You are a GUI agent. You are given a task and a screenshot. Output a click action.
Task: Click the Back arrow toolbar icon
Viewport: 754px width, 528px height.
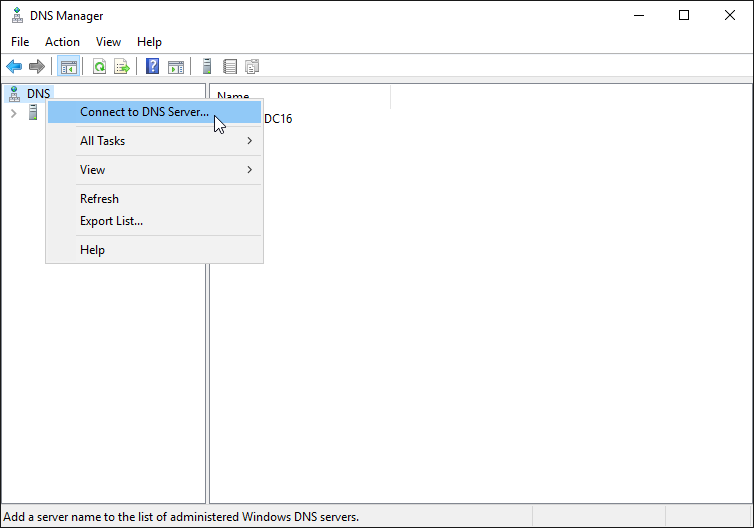[x=14, y=66]
